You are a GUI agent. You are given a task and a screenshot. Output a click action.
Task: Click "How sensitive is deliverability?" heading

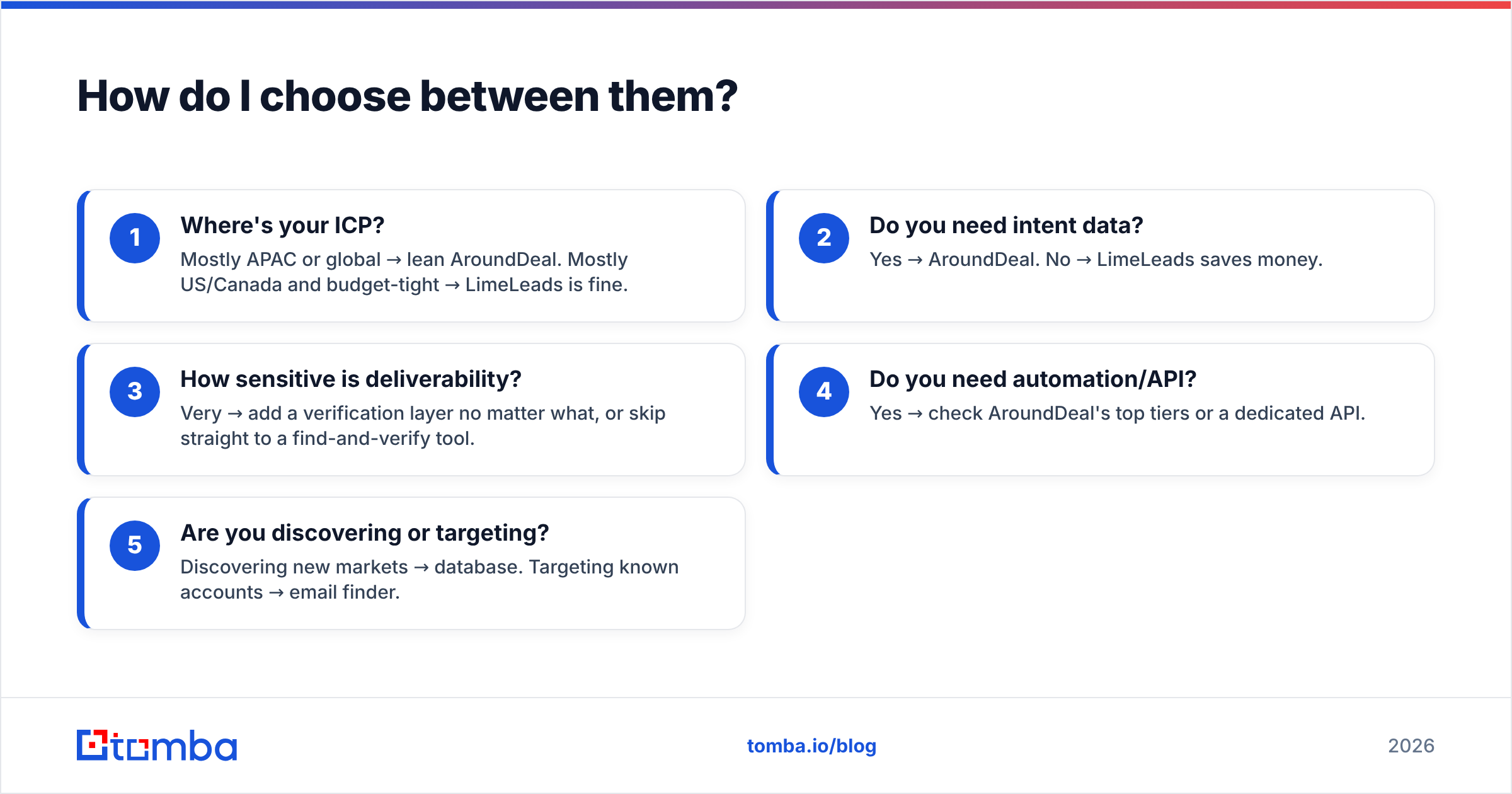click(x=351, y=379)
